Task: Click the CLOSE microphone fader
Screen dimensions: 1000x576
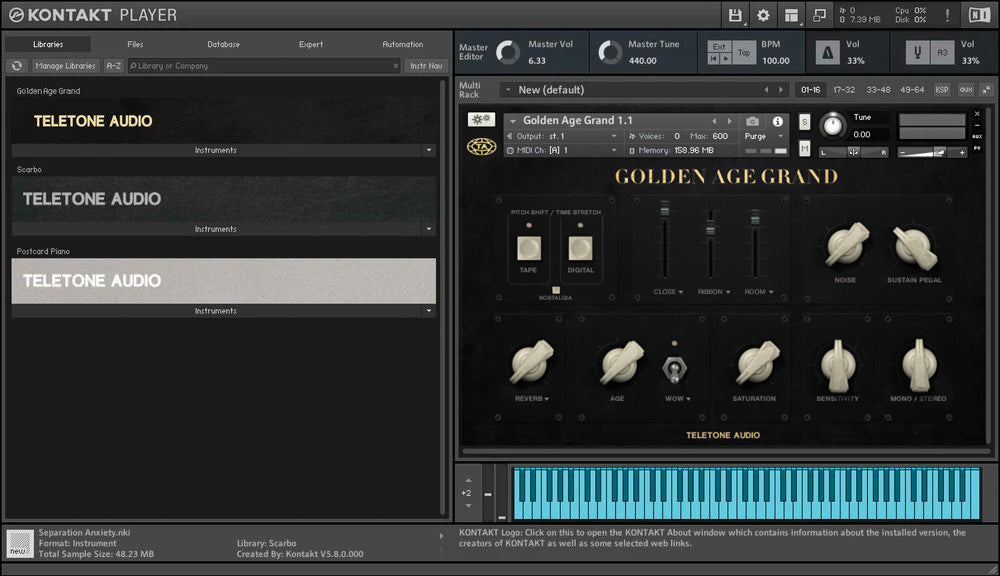Action: (x=663, y=213)
